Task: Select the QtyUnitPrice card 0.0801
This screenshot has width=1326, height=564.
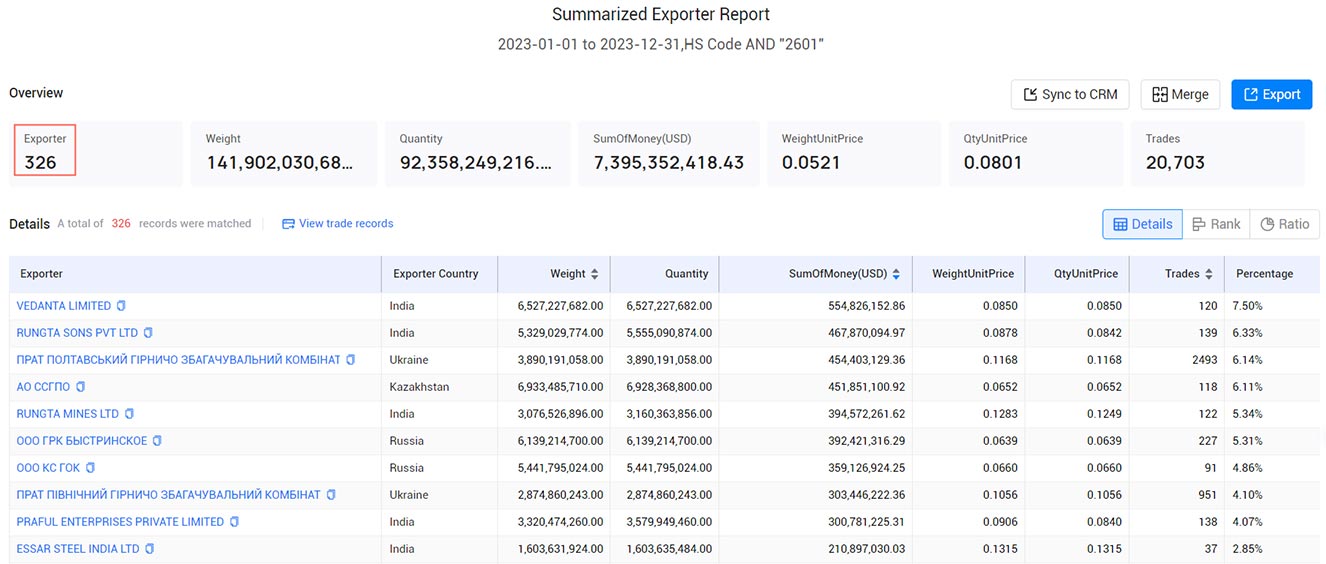Action: 1036,154
